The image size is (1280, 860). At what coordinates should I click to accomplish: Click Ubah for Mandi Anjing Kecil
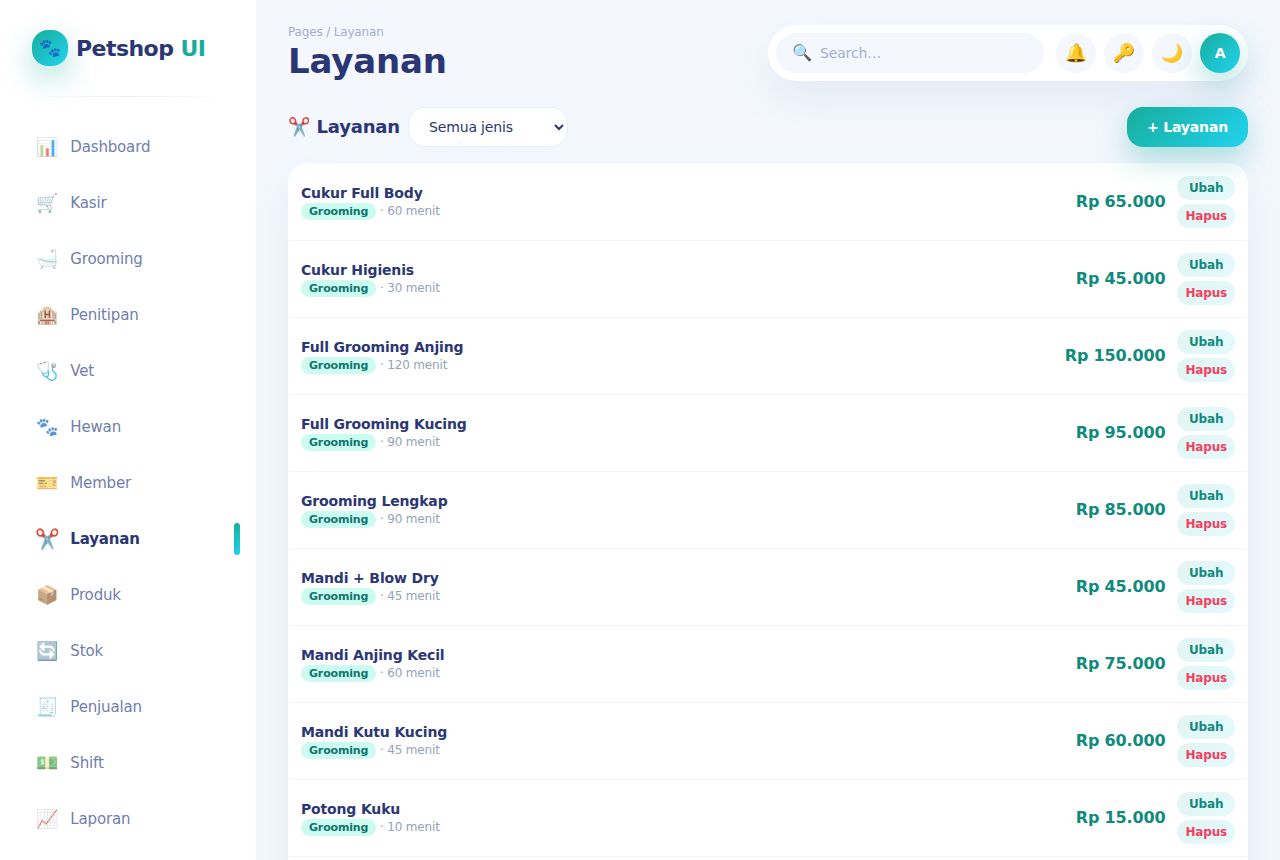tap(1206, 650)
